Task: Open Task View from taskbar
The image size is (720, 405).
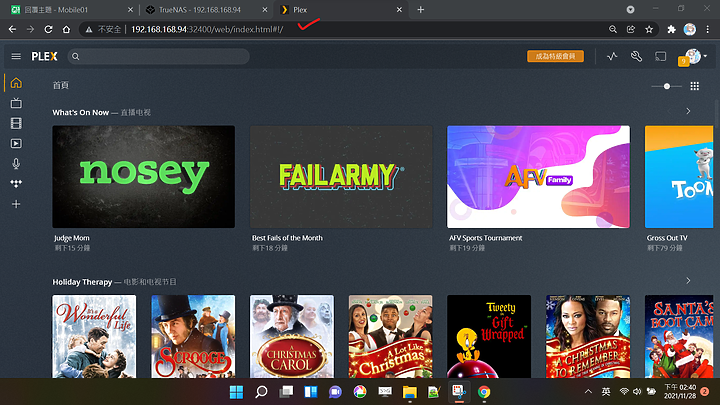Action: pyautogui.click(x=286, y=392)
